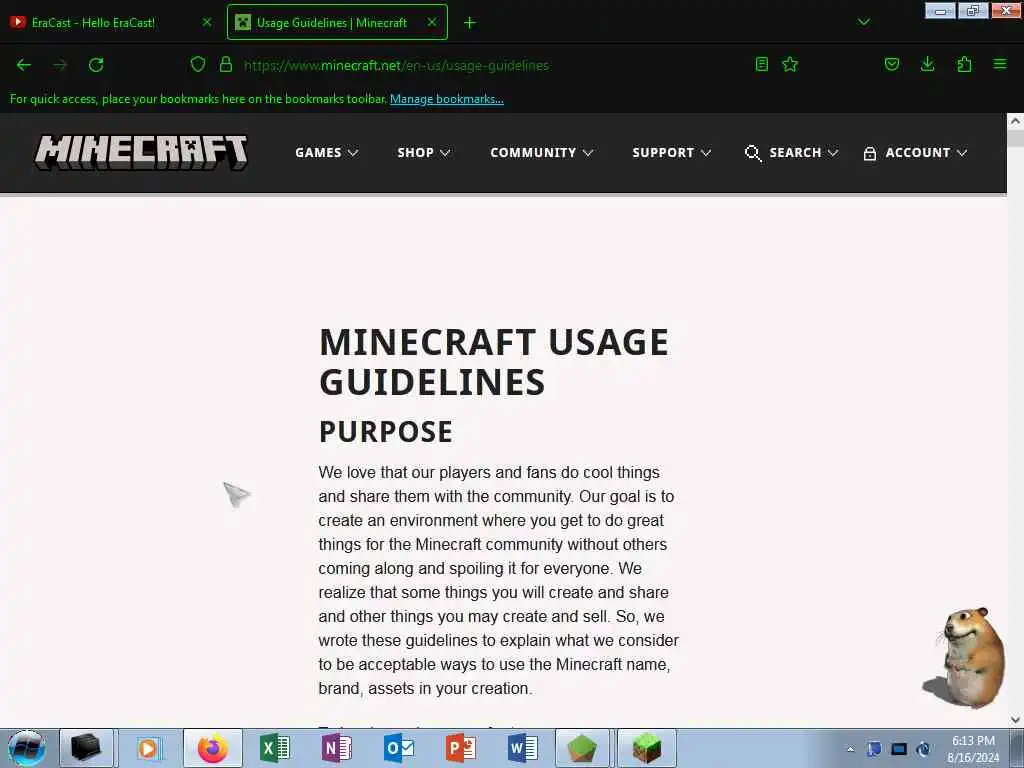The width and height of the screenshot is (1024, 768).
Task: Toggle reader view icon
Action: 761,64
